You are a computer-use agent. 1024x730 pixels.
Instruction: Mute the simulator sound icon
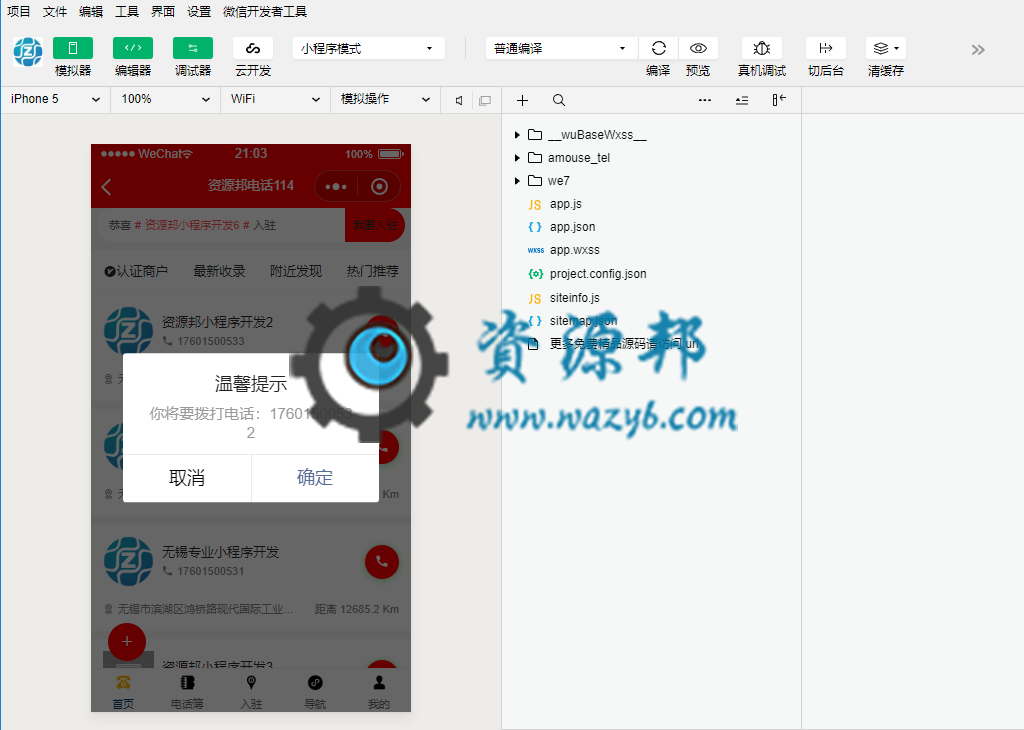point(459,100)
